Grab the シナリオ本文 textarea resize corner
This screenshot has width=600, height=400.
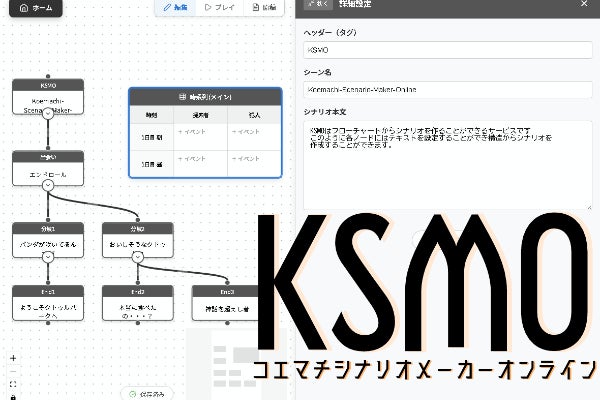point(589,207)
